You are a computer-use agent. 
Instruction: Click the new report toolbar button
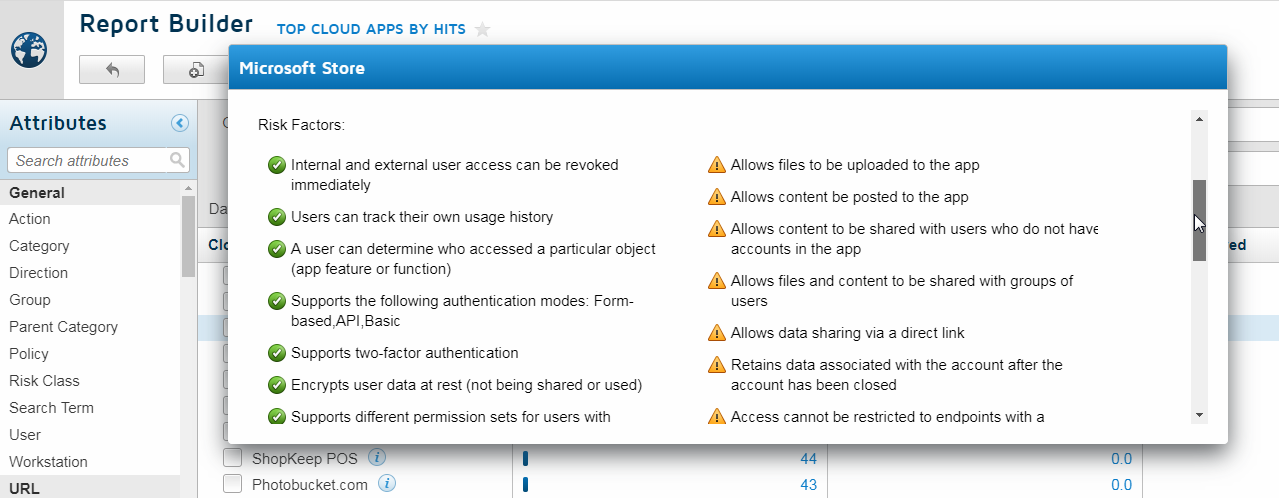point(196,69)
